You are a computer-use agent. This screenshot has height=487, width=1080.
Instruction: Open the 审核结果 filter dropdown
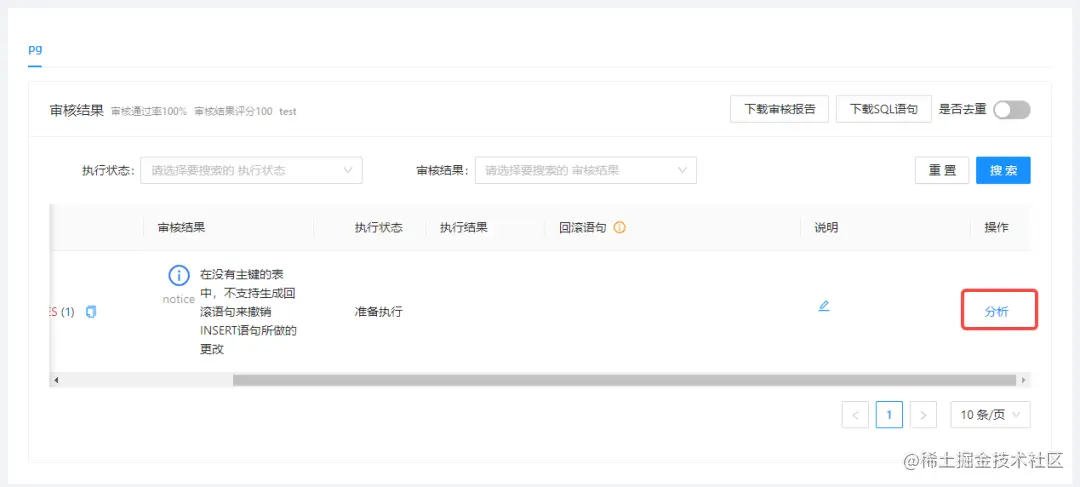[x=585, y=170]
